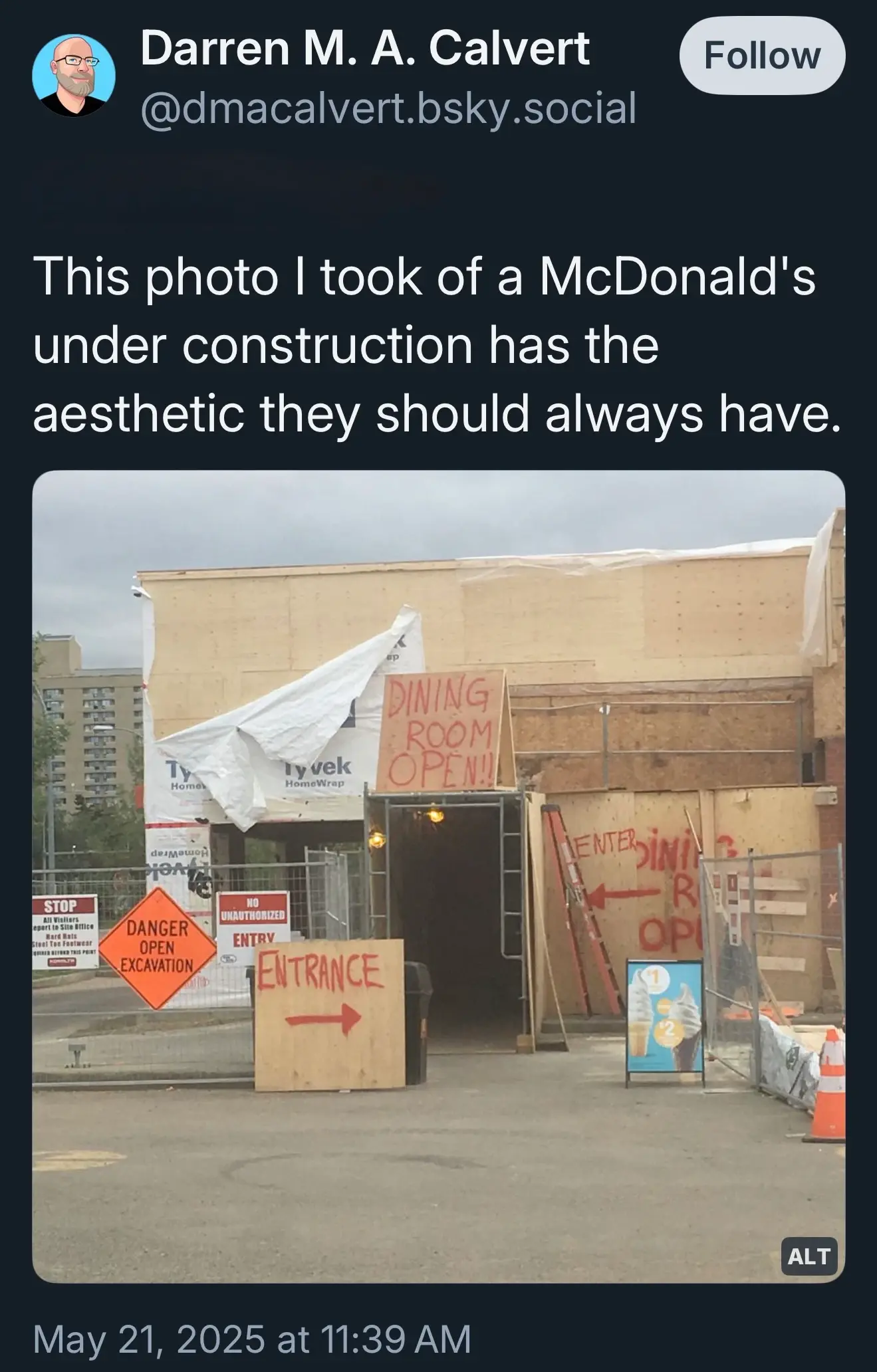Click the orange traffic cone in photo

[827, 1084]
